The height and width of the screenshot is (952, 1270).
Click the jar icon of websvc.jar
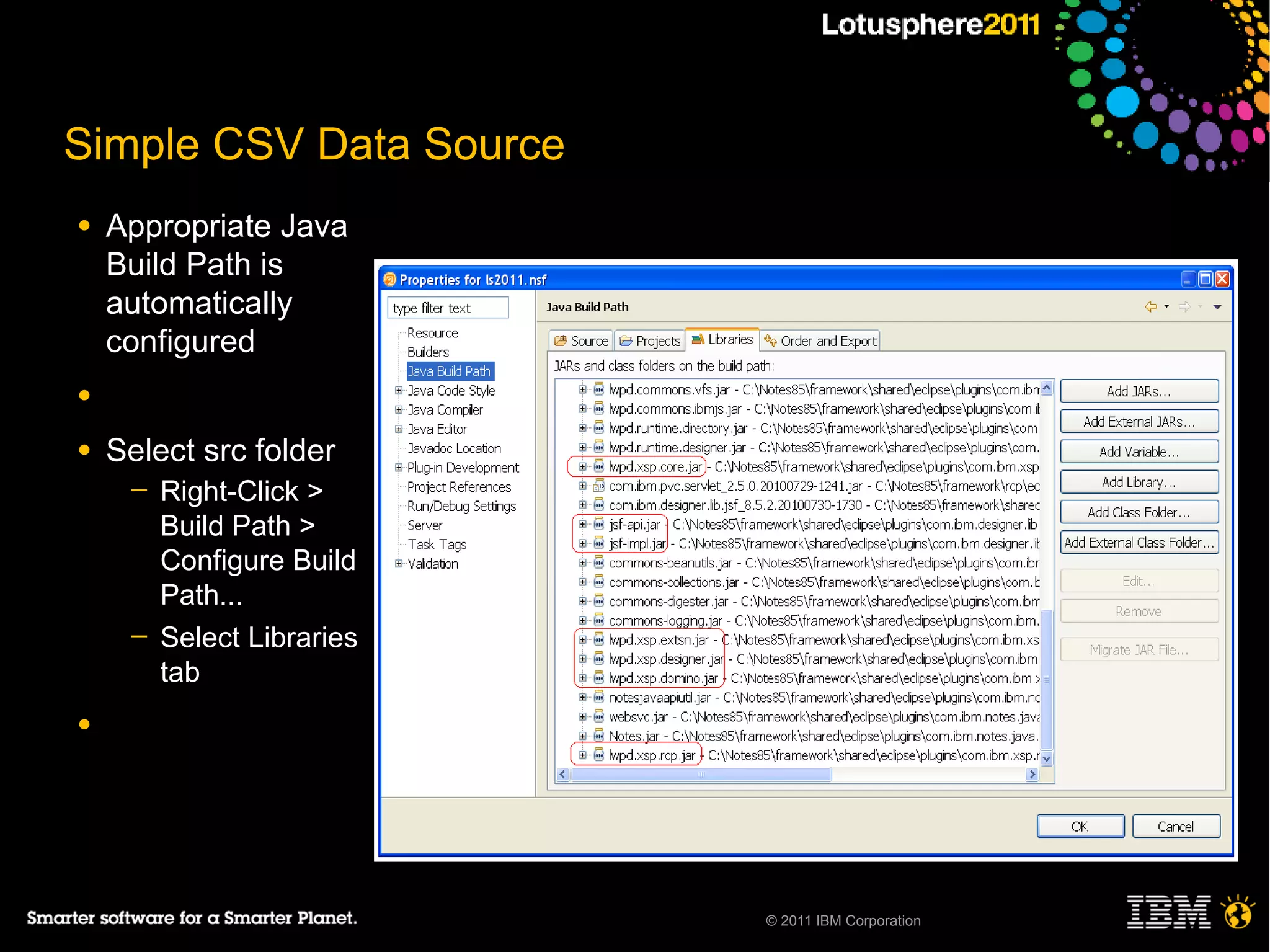[599, 716]
